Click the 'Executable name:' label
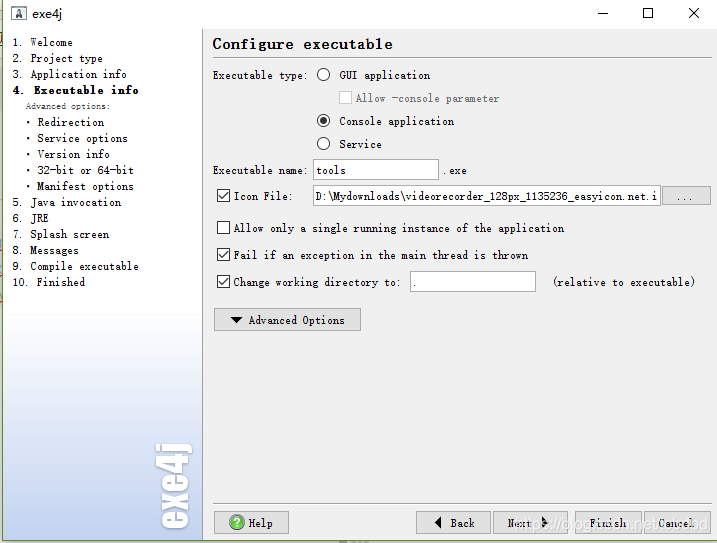 pos(260,170)
